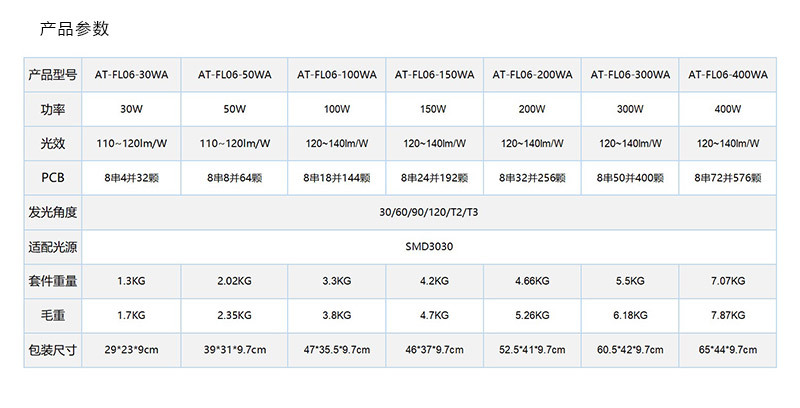Click 110~120lm/W in the AT-FL06-50WA column

pos(235,143)
